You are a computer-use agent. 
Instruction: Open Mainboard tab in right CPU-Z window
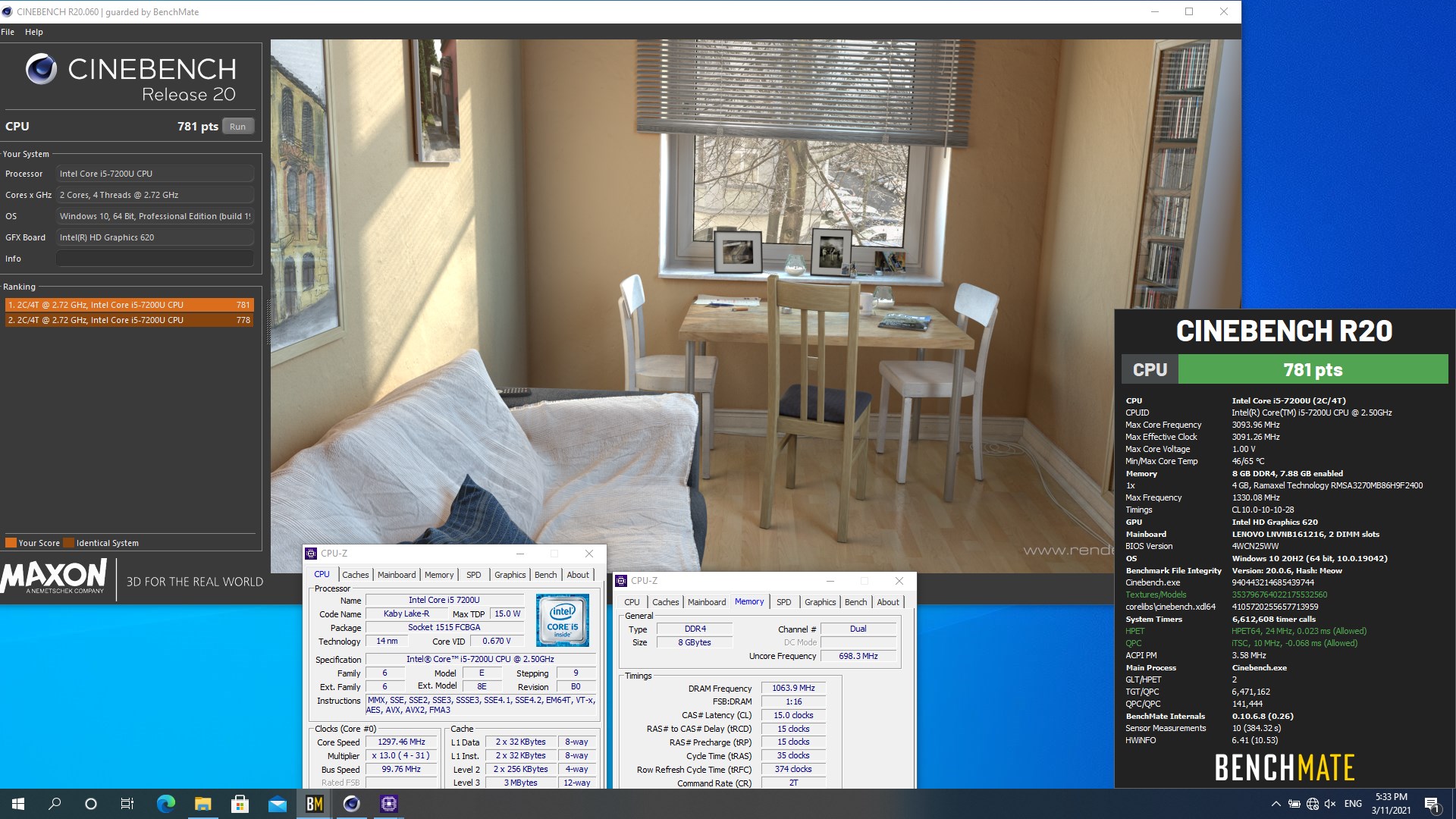pyautogui.click(x=707, y=602)
